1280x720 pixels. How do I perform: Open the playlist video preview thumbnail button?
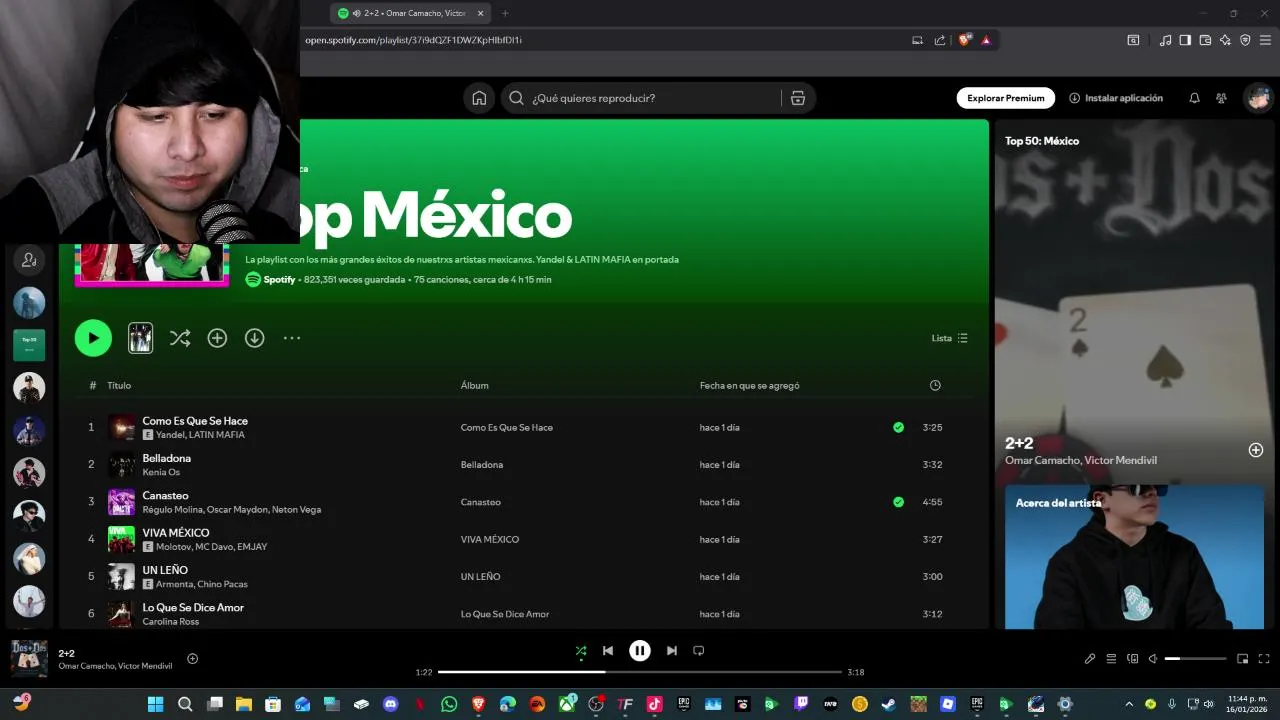(x=141, y=338)
